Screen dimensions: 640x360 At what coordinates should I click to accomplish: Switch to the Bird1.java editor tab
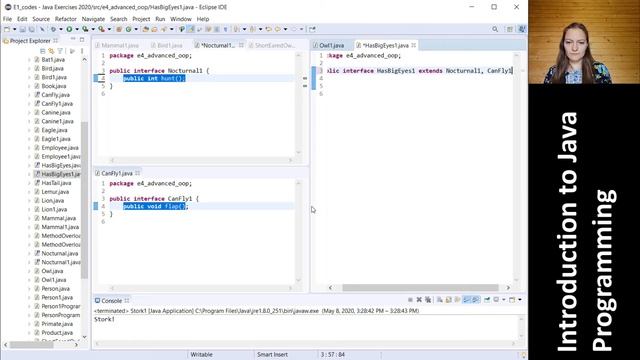(x=169, y=45)
